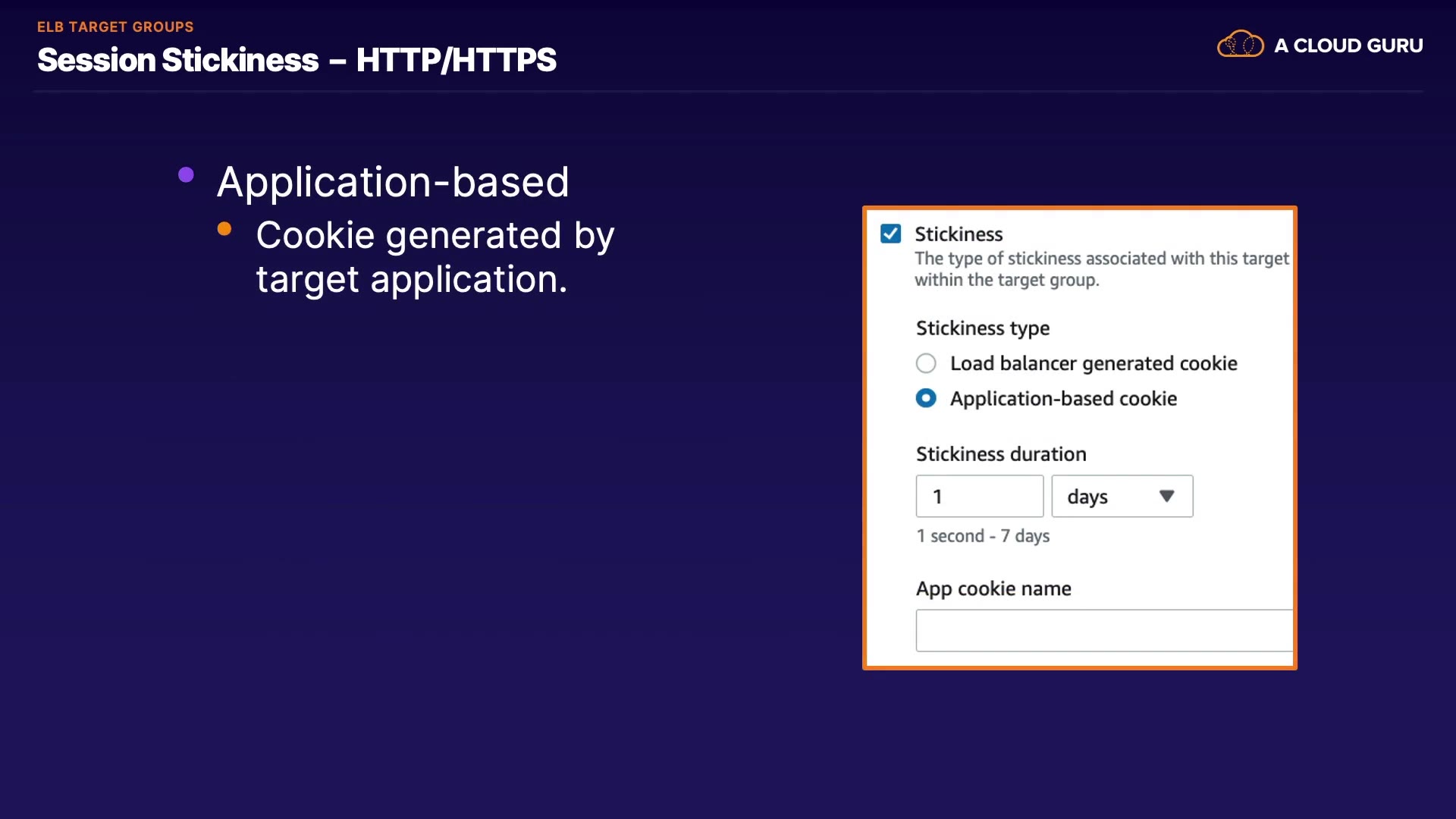Click the 1 second - 7 days hint
1456x819 pixels.
pos(983,536)
